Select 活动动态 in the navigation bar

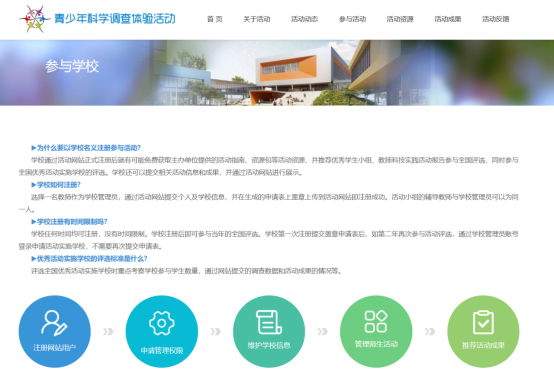click(305, 19)
